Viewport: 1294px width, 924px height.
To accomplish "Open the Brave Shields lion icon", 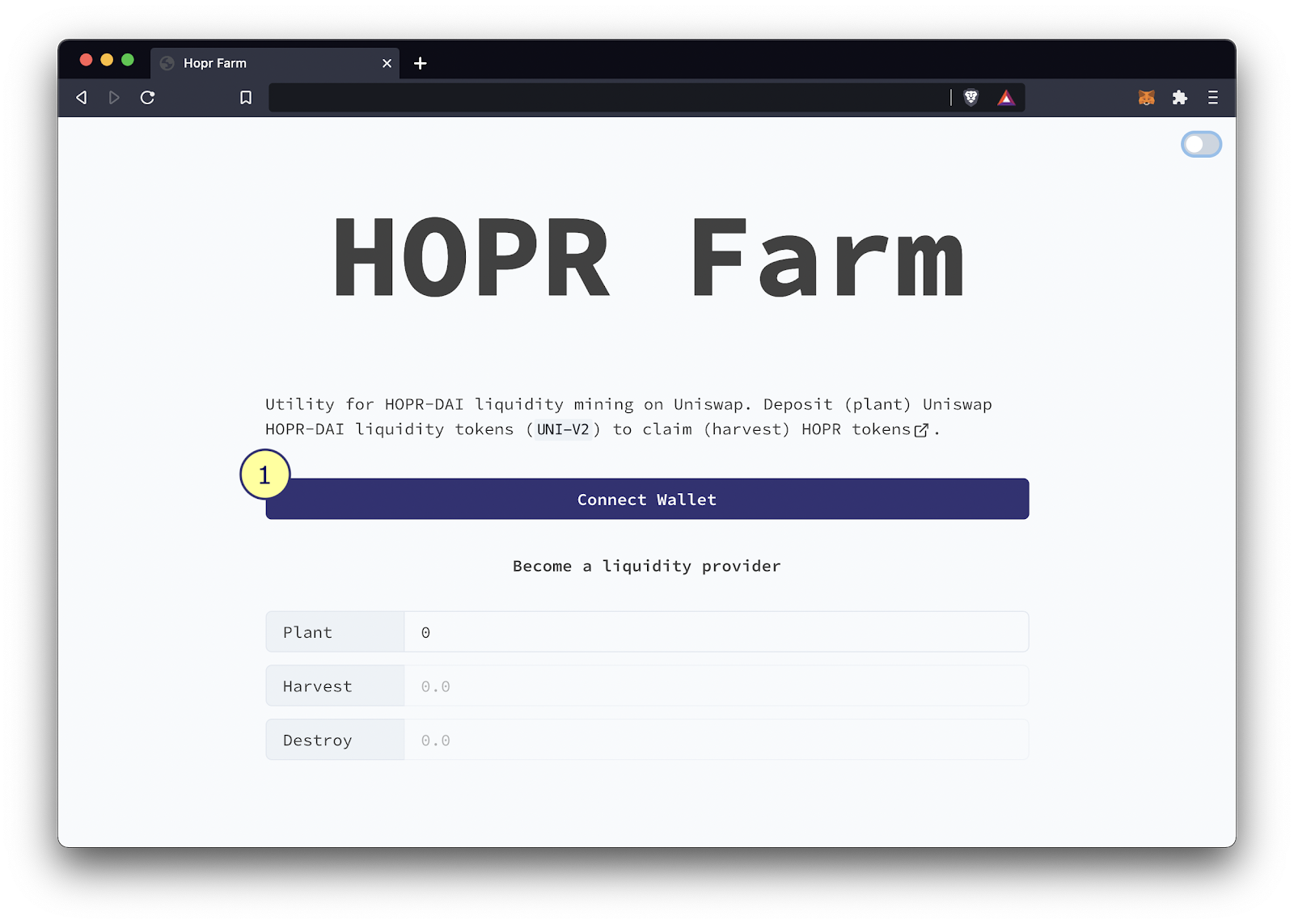I will [x=971, y=98].
